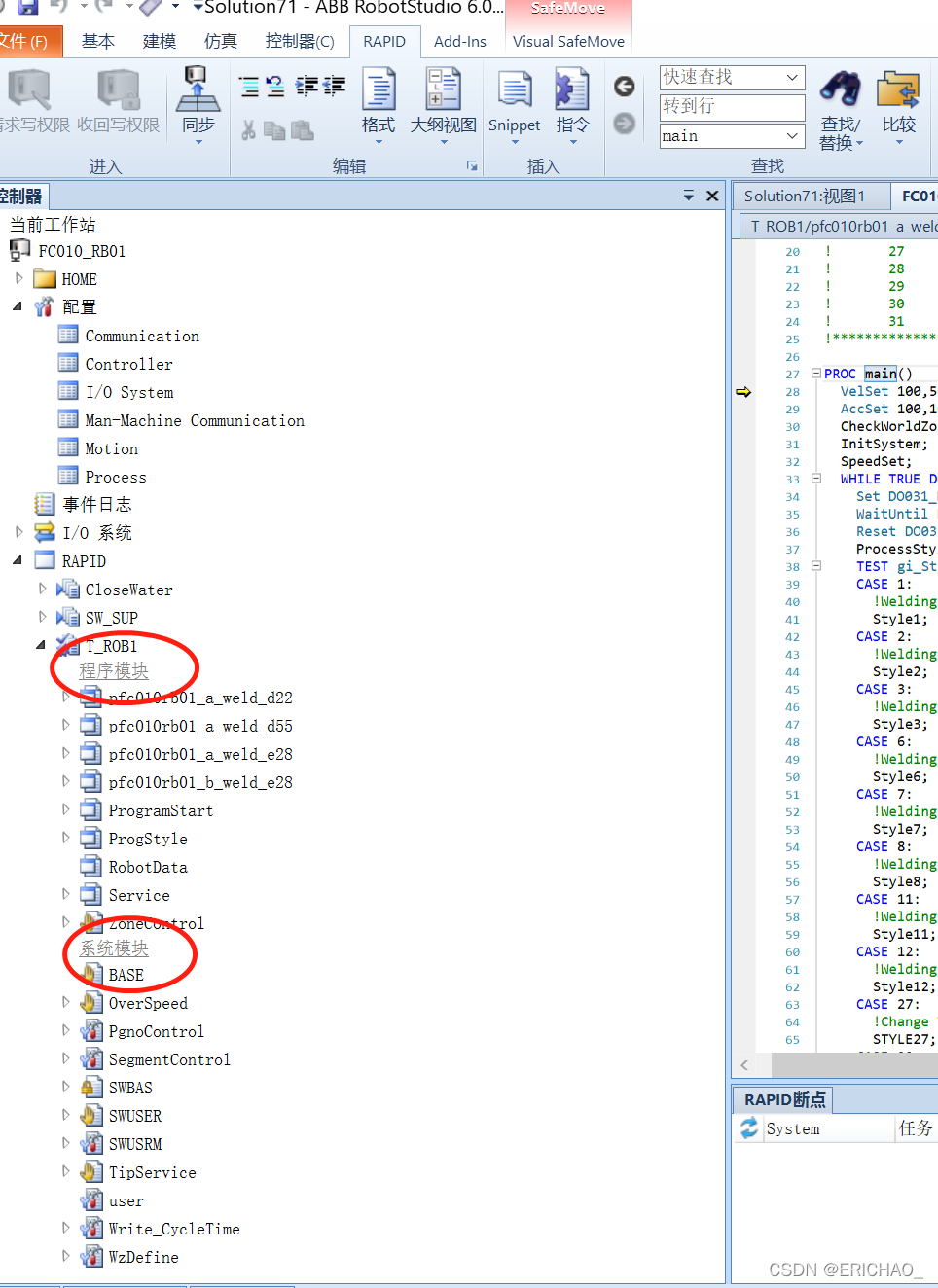
Task: Click the save icon in title bar
Action: pyautogui.click(x=27, y=7)
